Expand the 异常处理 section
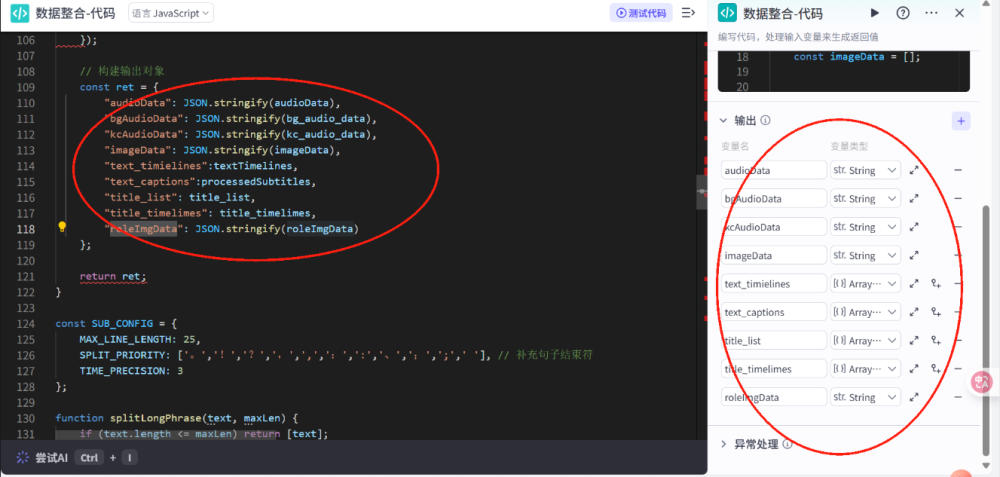This screenshot has width=1000, height=477. pos(723,444)
